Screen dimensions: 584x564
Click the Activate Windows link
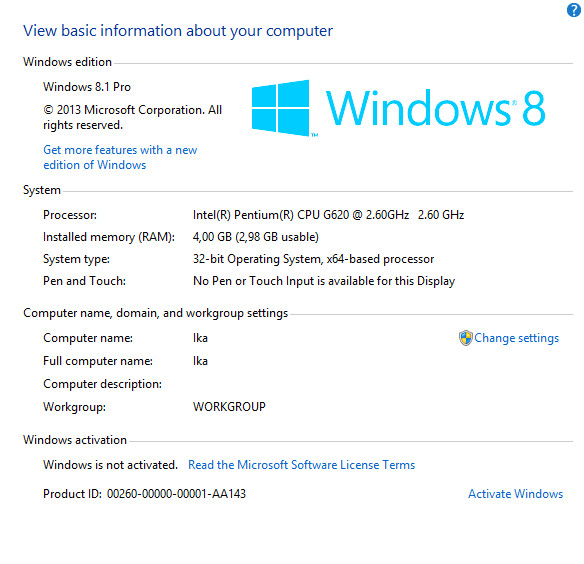coord(515,494)
